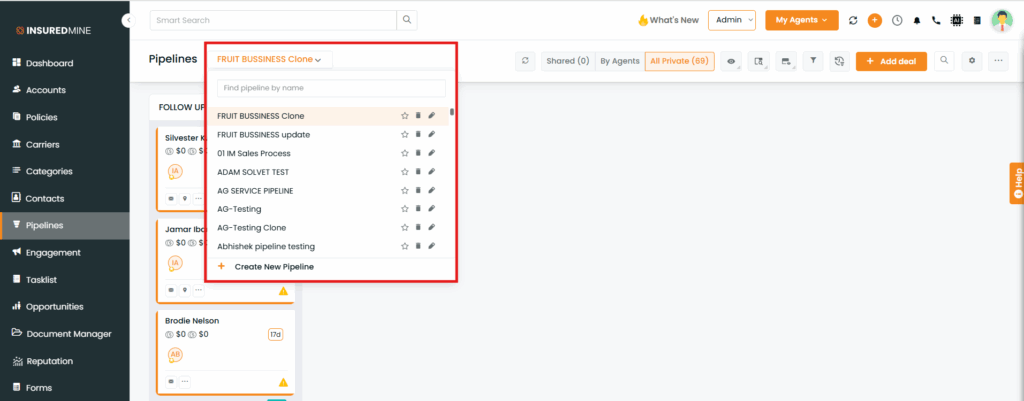Open the AI chip icon in header
This screenshot has width=1024, height=401.
957,20
